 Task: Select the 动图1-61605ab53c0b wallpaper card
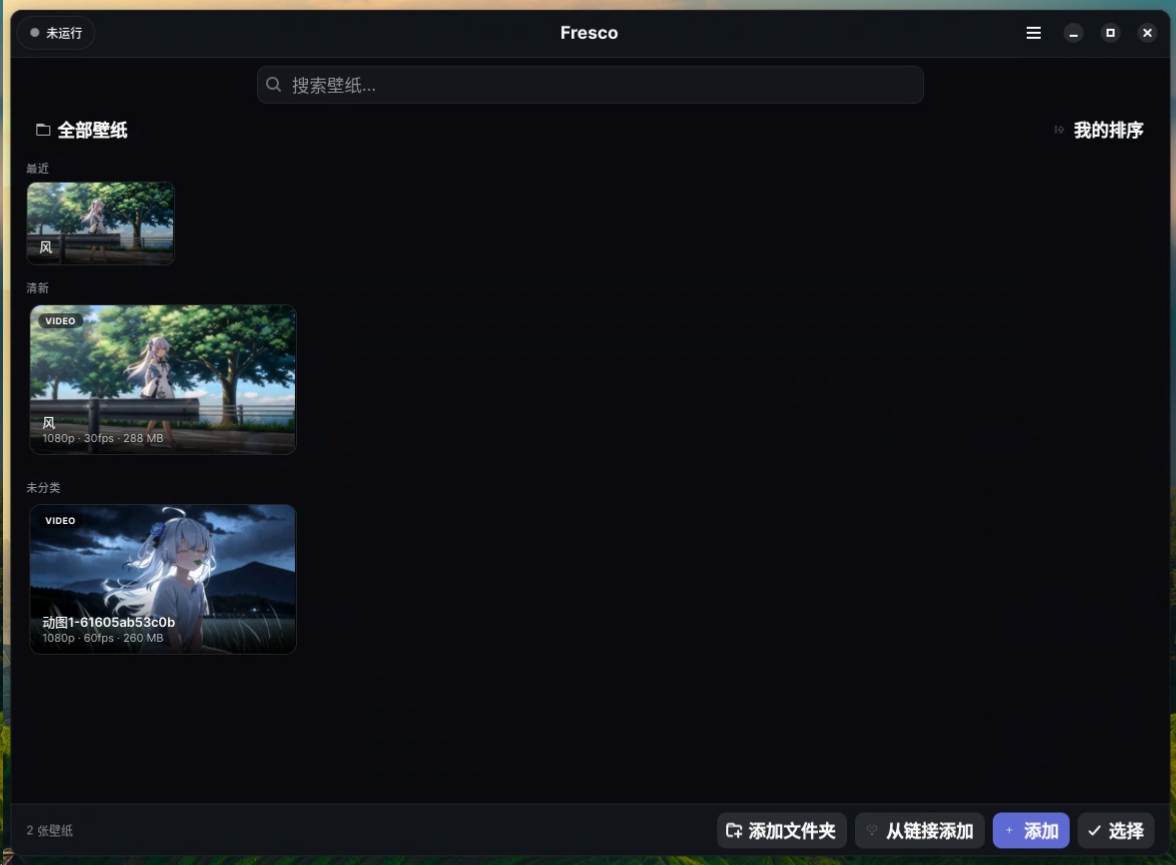163,578
